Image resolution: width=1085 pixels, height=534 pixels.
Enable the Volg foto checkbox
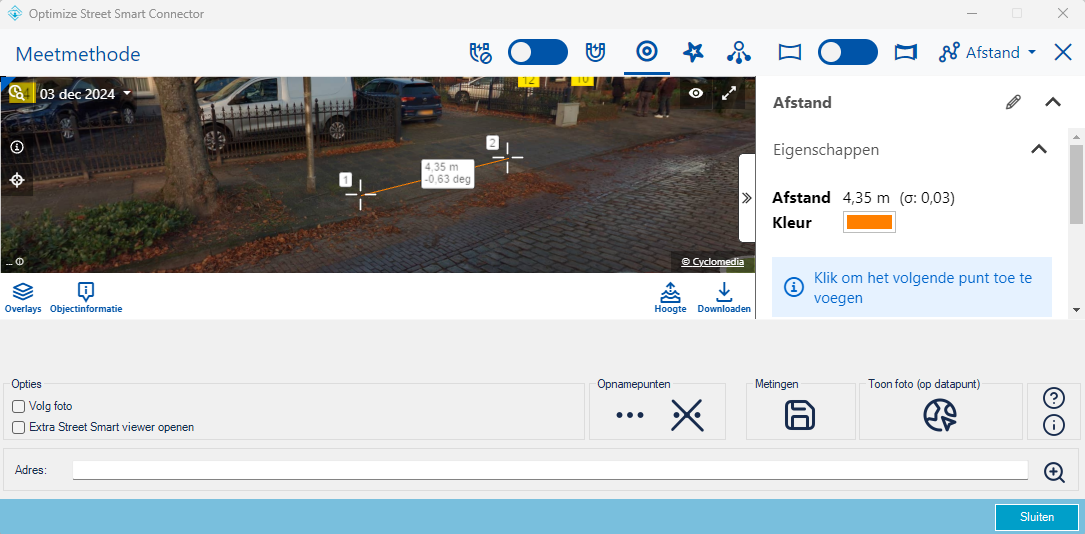coord(19,406)
